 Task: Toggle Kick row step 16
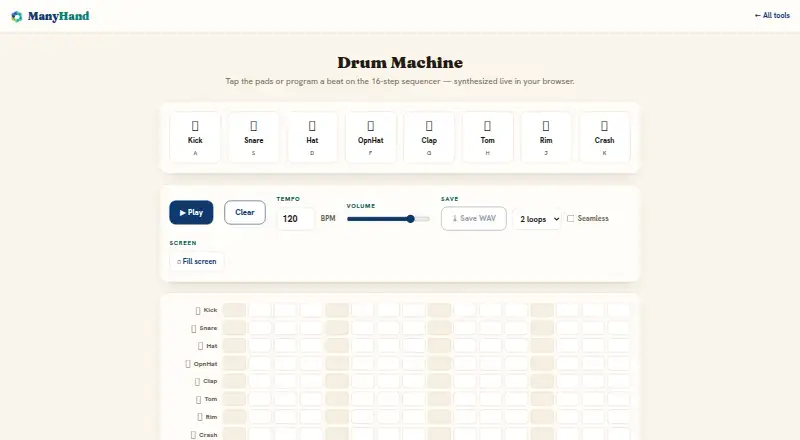(x=619, y=310)
